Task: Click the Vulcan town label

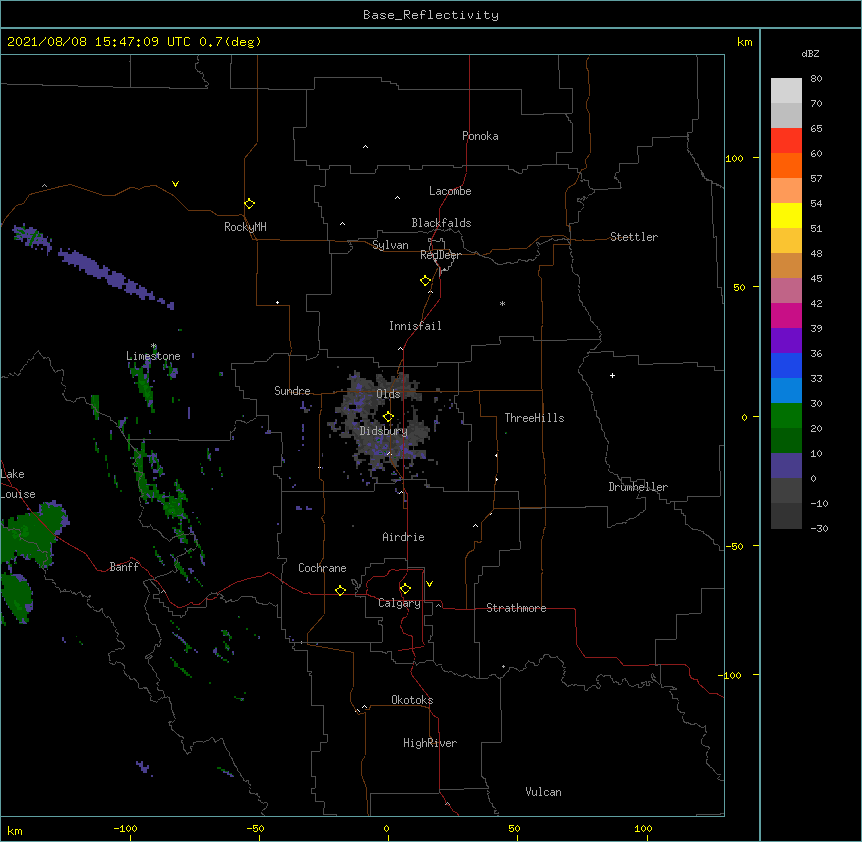Action: [543, 792]
